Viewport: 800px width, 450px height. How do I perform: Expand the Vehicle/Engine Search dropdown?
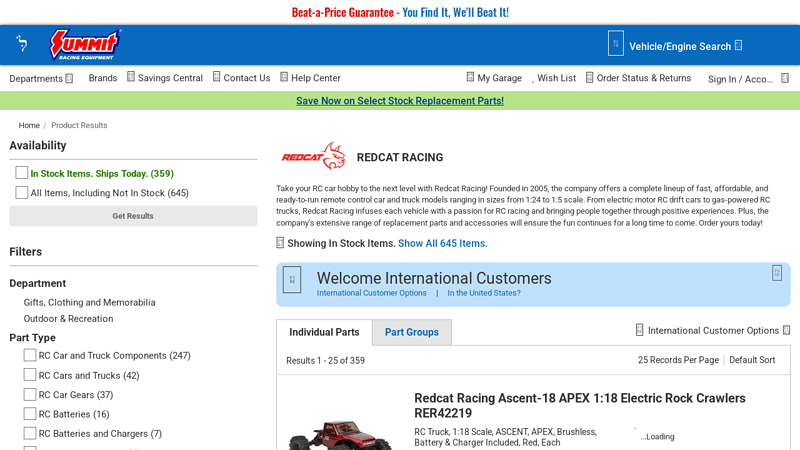(685, 46)
